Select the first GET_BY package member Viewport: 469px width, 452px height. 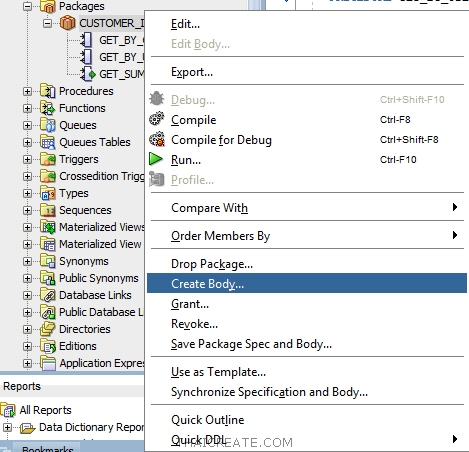(x=121, y=40)
